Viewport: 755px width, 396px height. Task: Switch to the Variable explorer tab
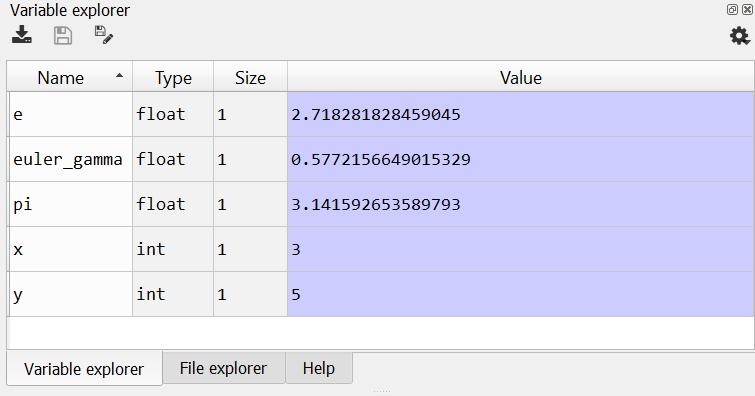84,369
